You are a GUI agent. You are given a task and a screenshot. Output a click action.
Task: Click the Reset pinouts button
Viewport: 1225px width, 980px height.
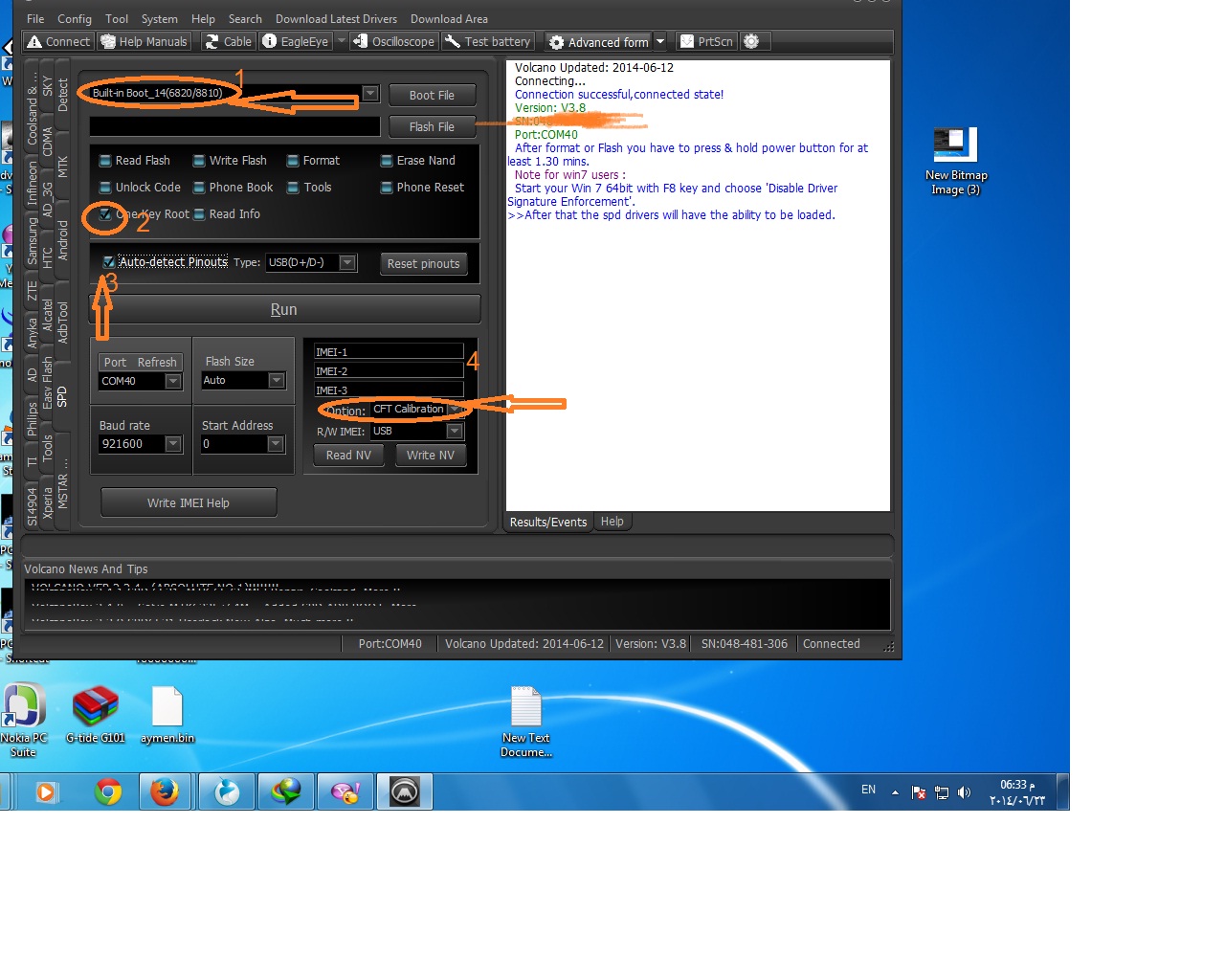pyautogui.click(x=423, y=263)
